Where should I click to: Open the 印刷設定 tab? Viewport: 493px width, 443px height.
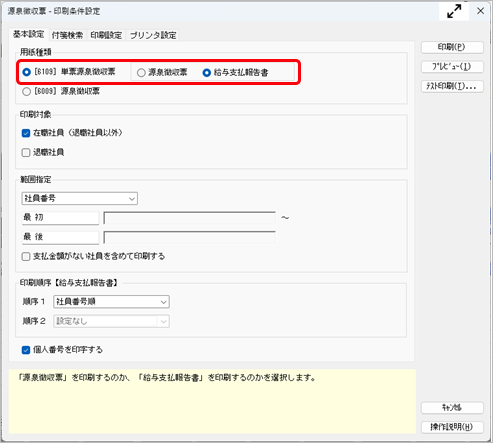point(106,35)
